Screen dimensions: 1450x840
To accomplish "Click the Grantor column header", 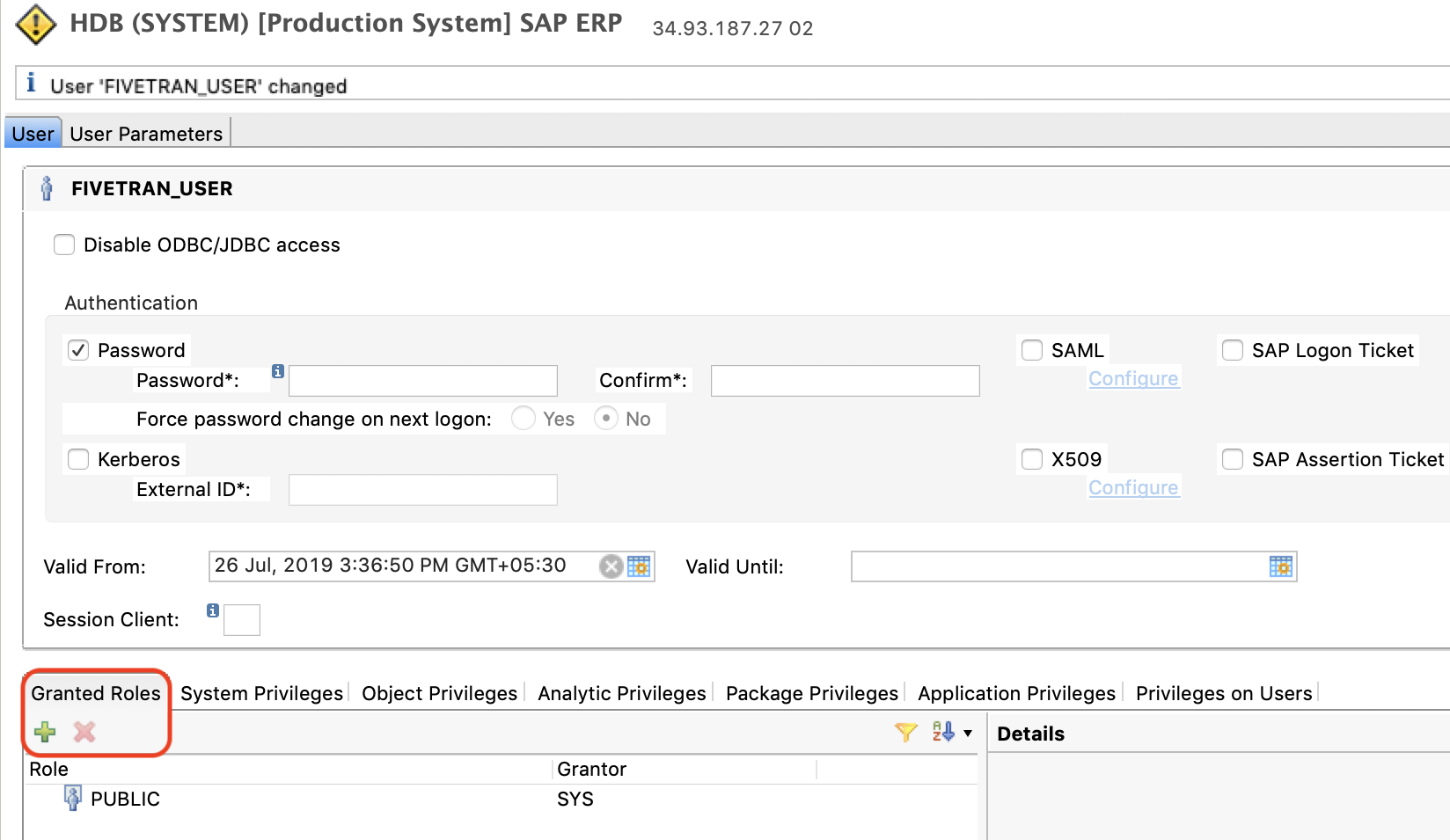I will pyautogui.click(x=685, y=769).
